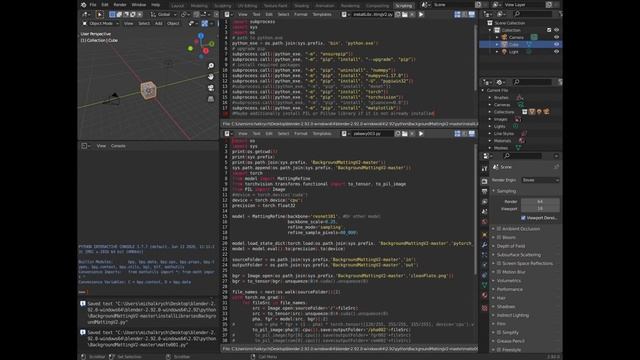This screenshot has width=640, height=360.
Task: Open Global transform orientation dropdown
Action: 163,14
